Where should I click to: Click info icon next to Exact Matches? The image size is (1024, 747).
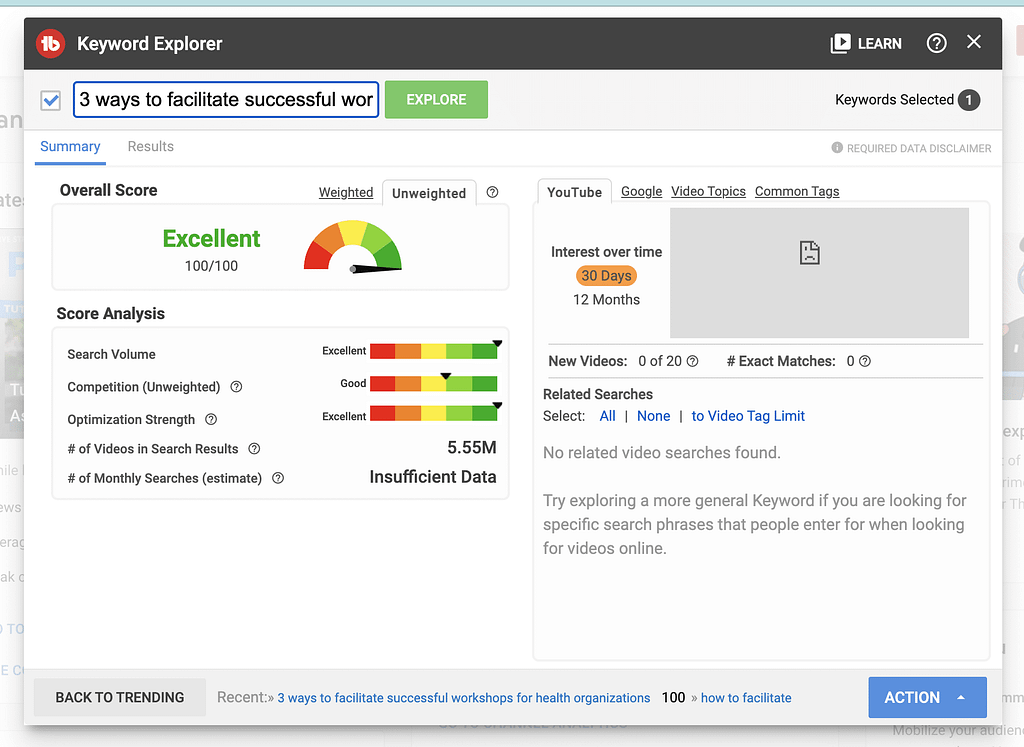(x=865, y=362)
